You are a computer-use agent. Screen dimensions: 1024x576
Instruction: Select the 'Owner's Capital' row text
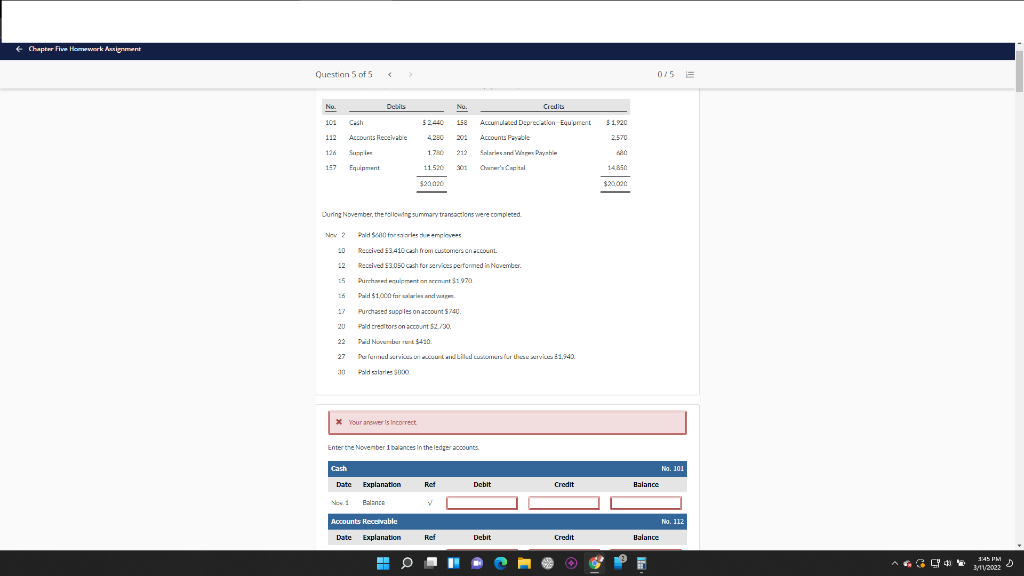(x=502, y=168)
